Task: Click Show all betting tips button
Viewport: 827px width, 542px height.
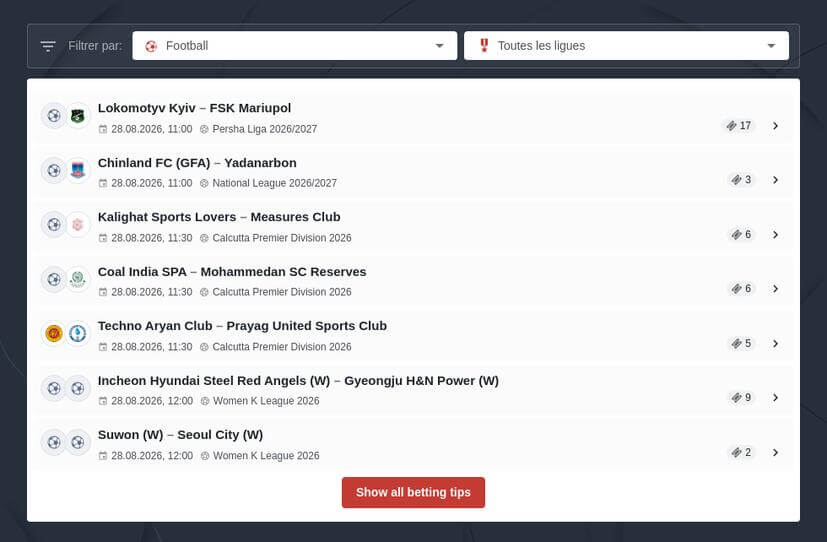Action: [x=413, y=492]
